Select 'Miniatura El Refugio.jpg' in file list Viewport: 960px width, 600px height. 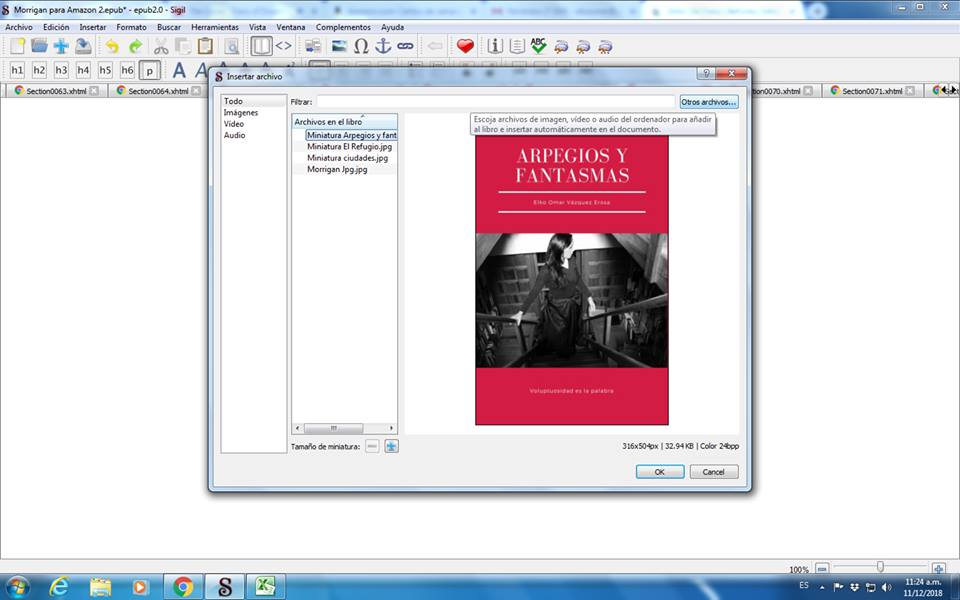349,146
